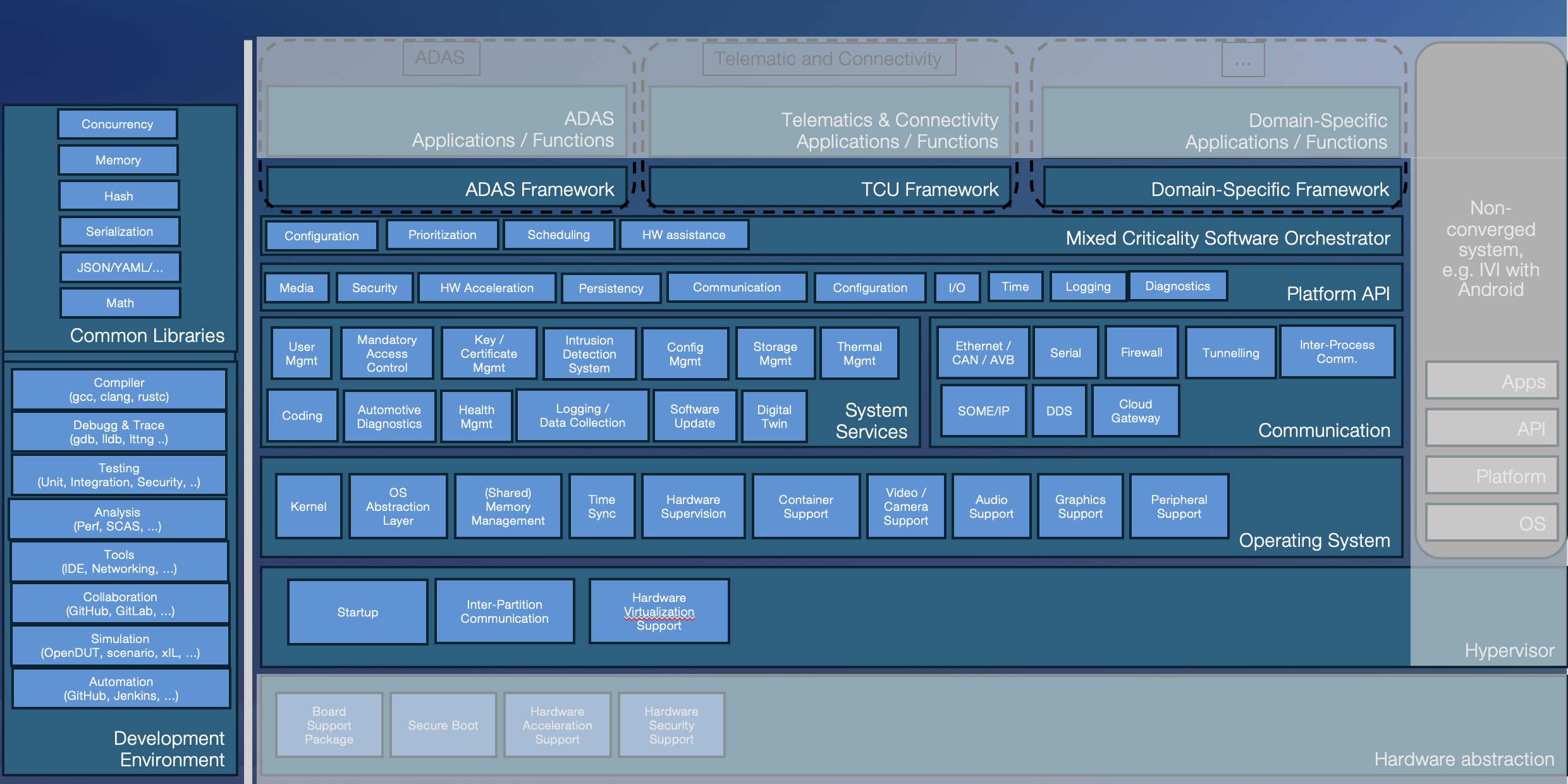1568x784 pixels.
Task: Click the Hardware Virtualization Support box
Action: click(659, 611)
